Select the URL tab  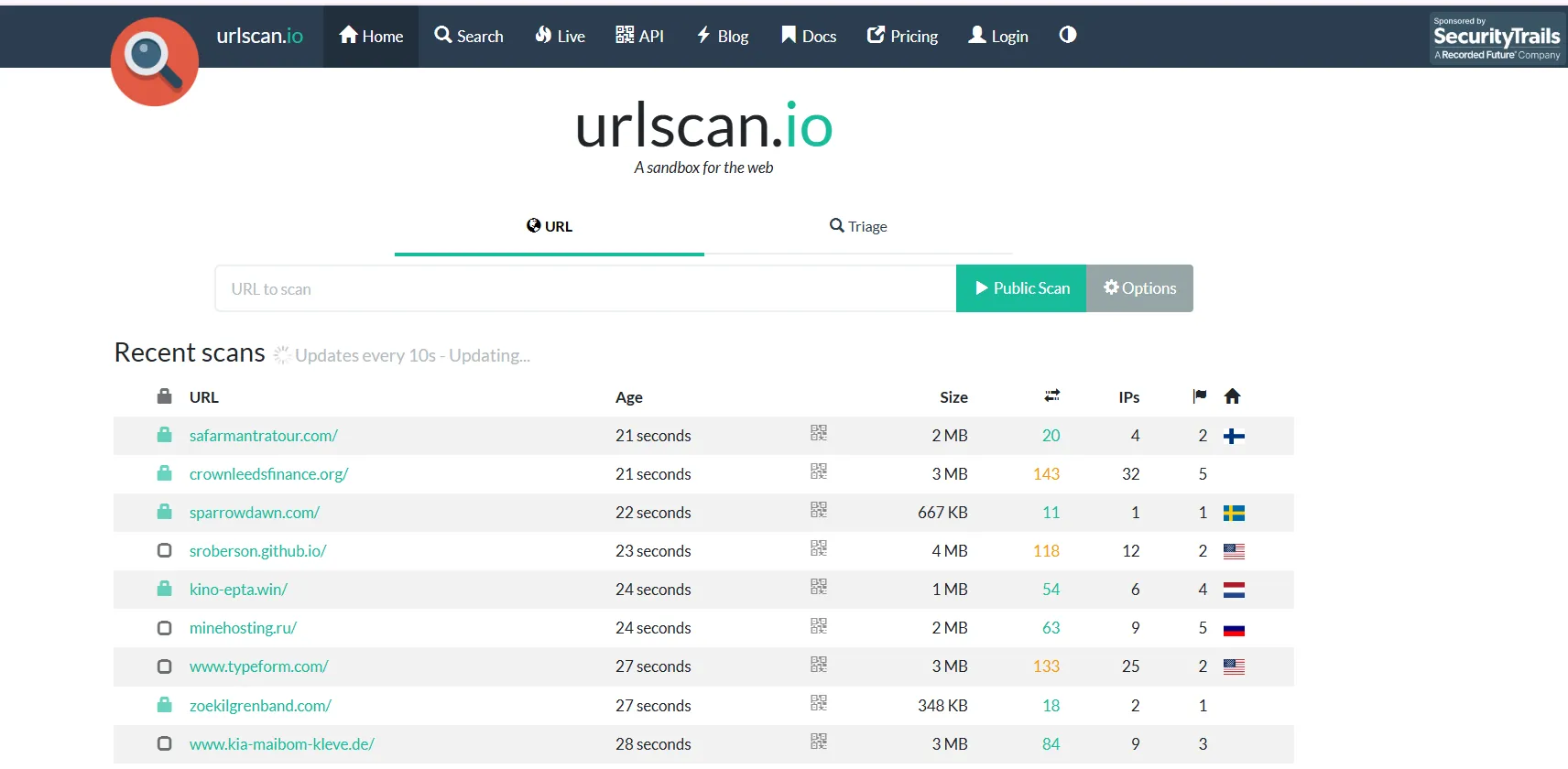[550, 226]
